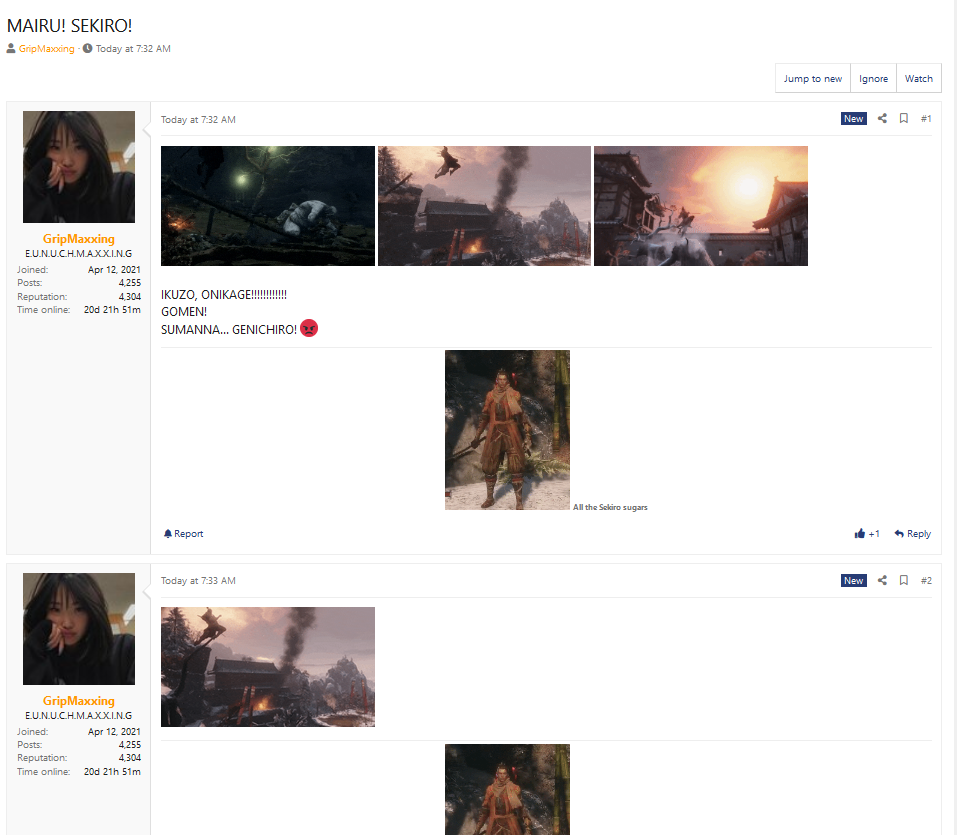Toggle Watch for this thread
The width and height of the screenshot is (957, 835).
click(x=918, y=77)
